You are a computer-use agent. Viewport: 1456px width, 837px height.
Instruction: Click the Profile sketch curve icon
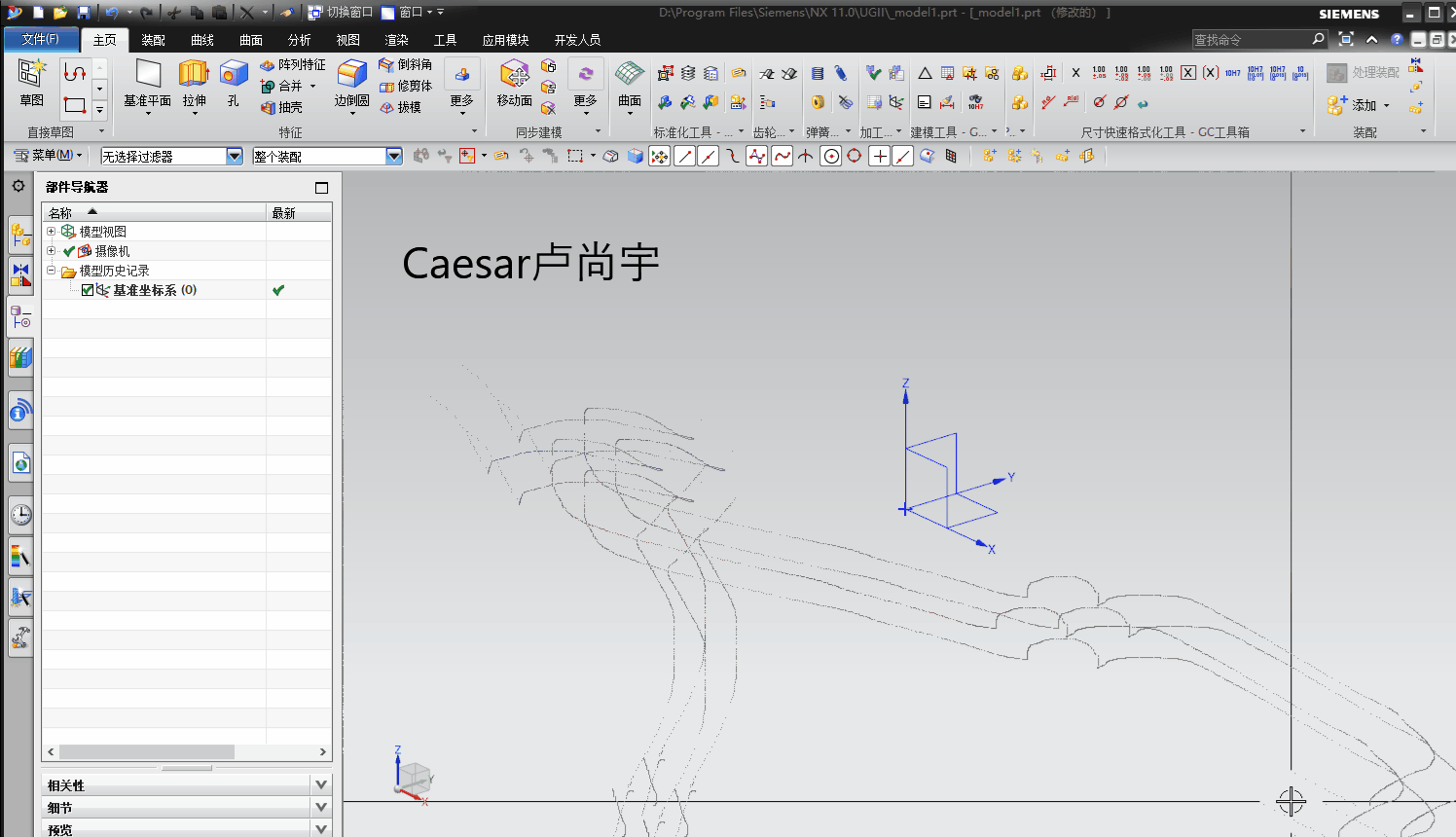(x=75, y=72)
